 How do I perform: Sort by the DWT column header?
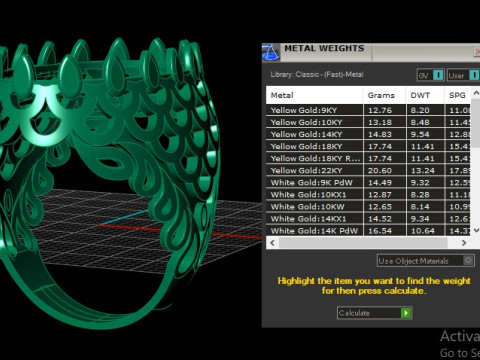(425, 95)
